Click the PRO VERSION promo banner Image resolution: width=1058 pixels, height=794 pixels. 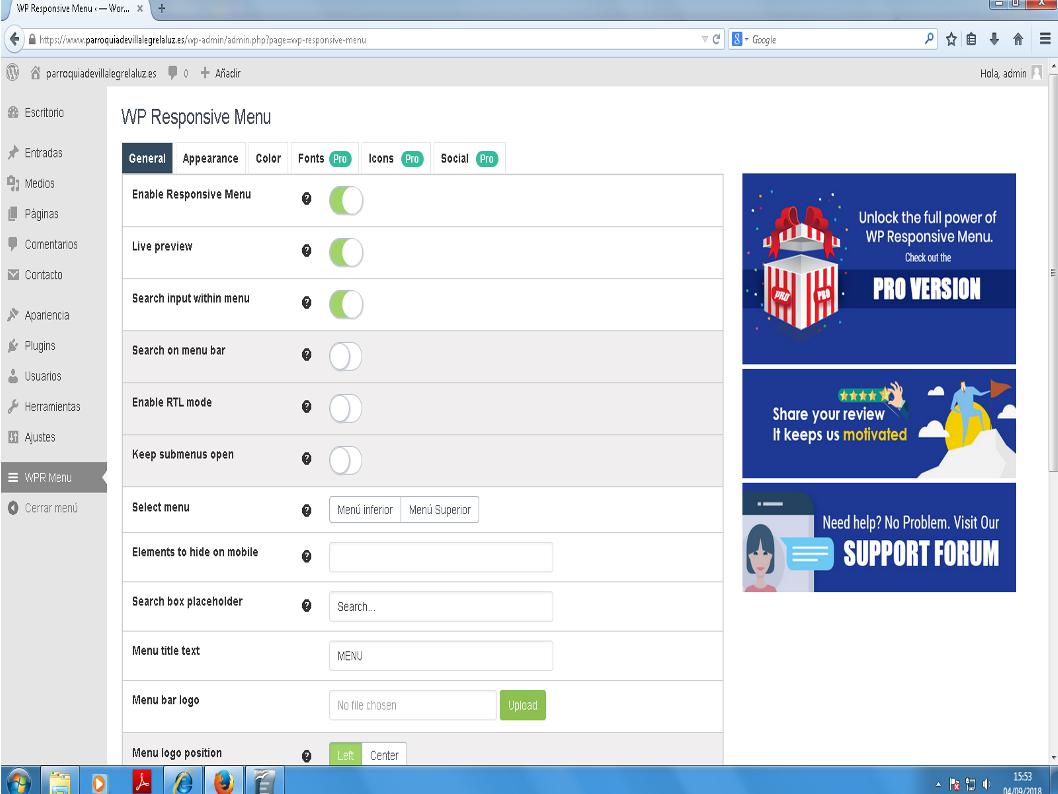coord(879,268)
